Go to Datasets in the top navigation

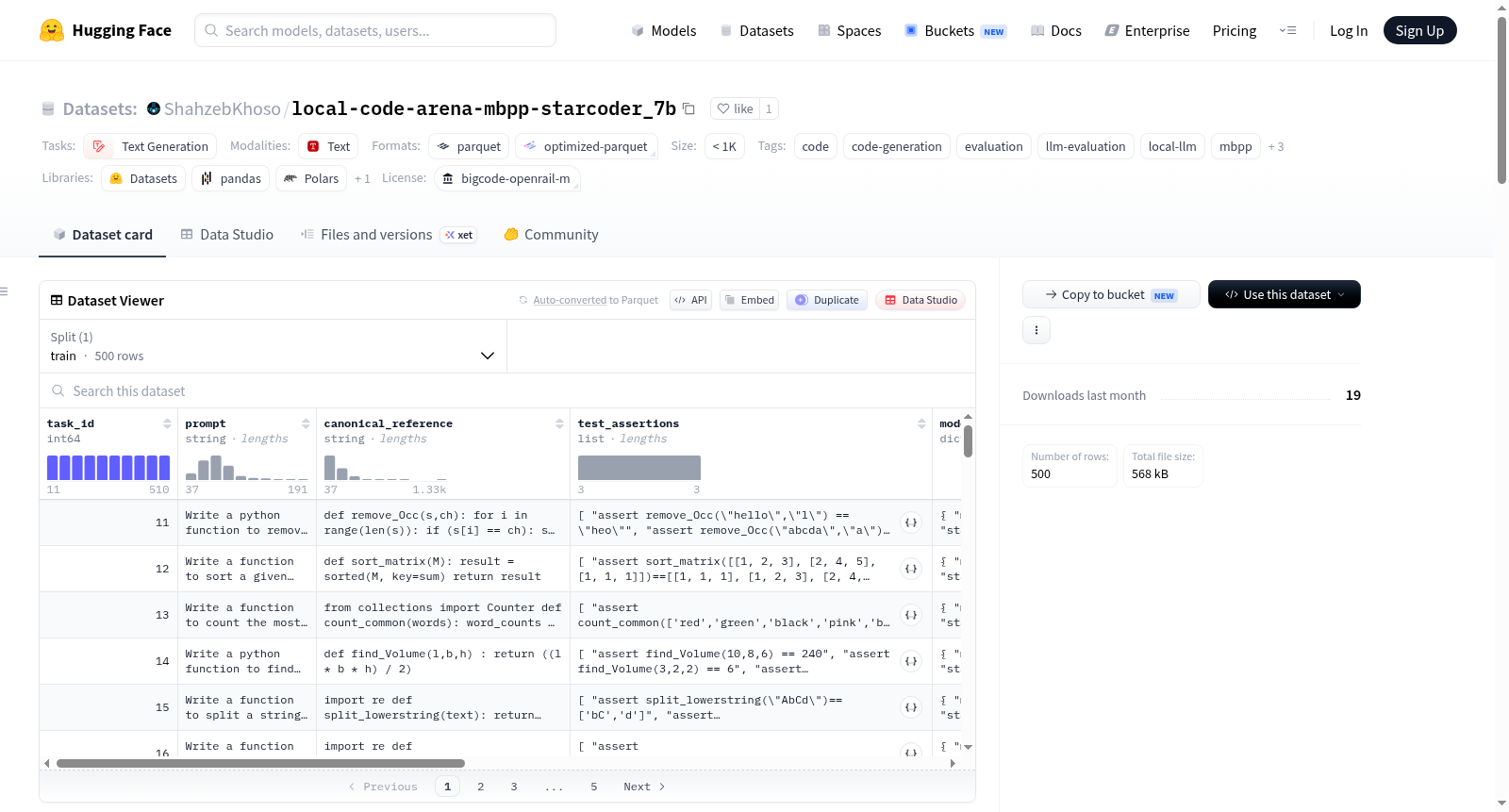click(x=757, y=30)
